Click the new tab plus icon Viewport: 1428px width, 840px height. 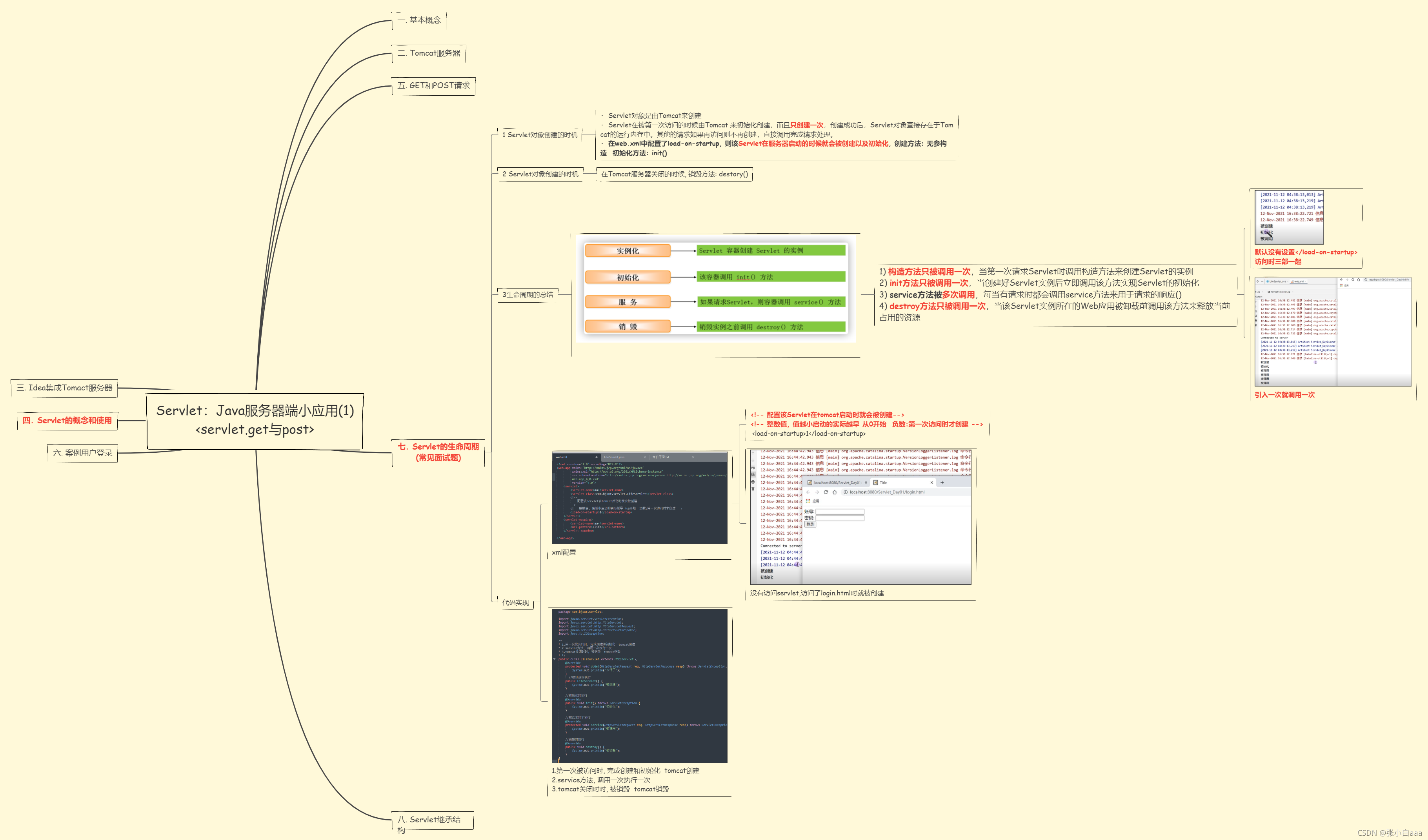point(942,483)
